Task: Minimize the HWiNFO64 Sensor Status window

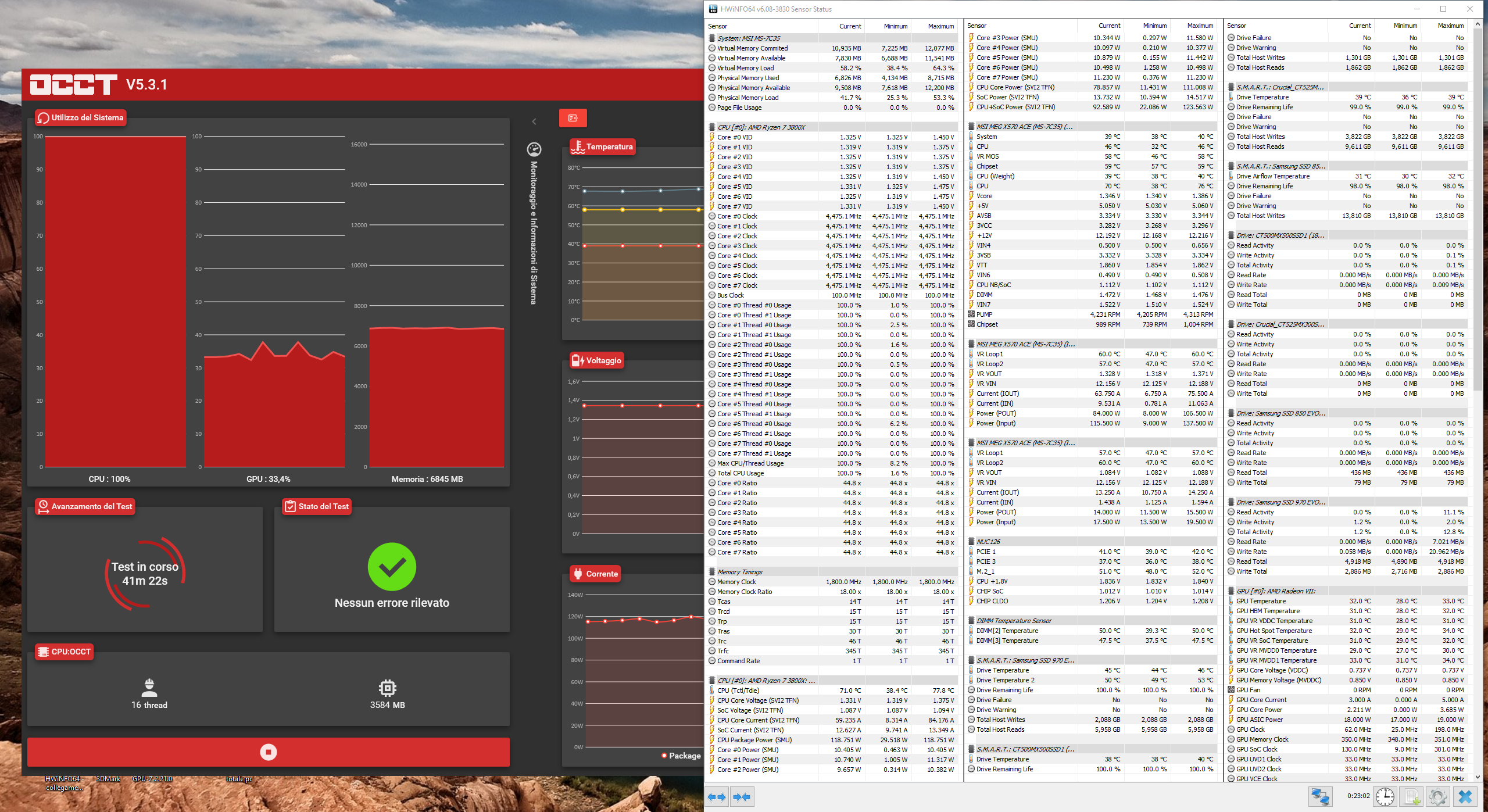Action: click(1417, 9)
